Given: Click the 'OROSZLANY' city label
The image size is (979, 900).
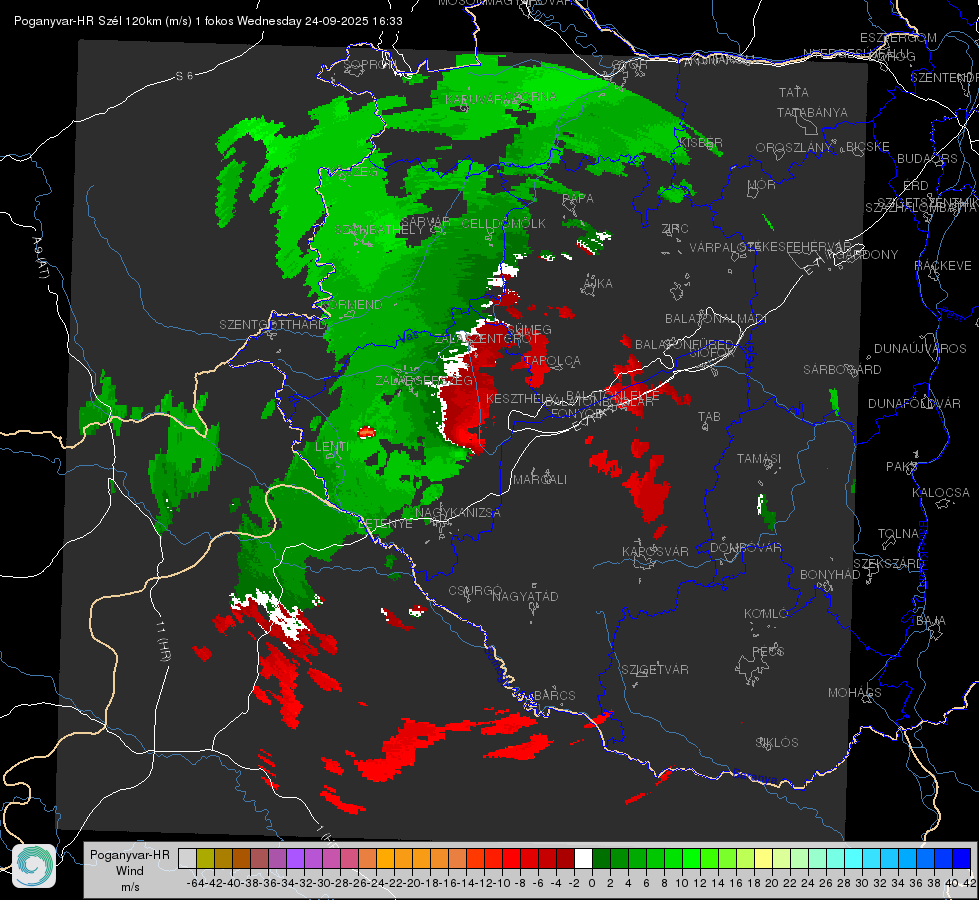Looking at the screenshot, I should pos(794,148).
